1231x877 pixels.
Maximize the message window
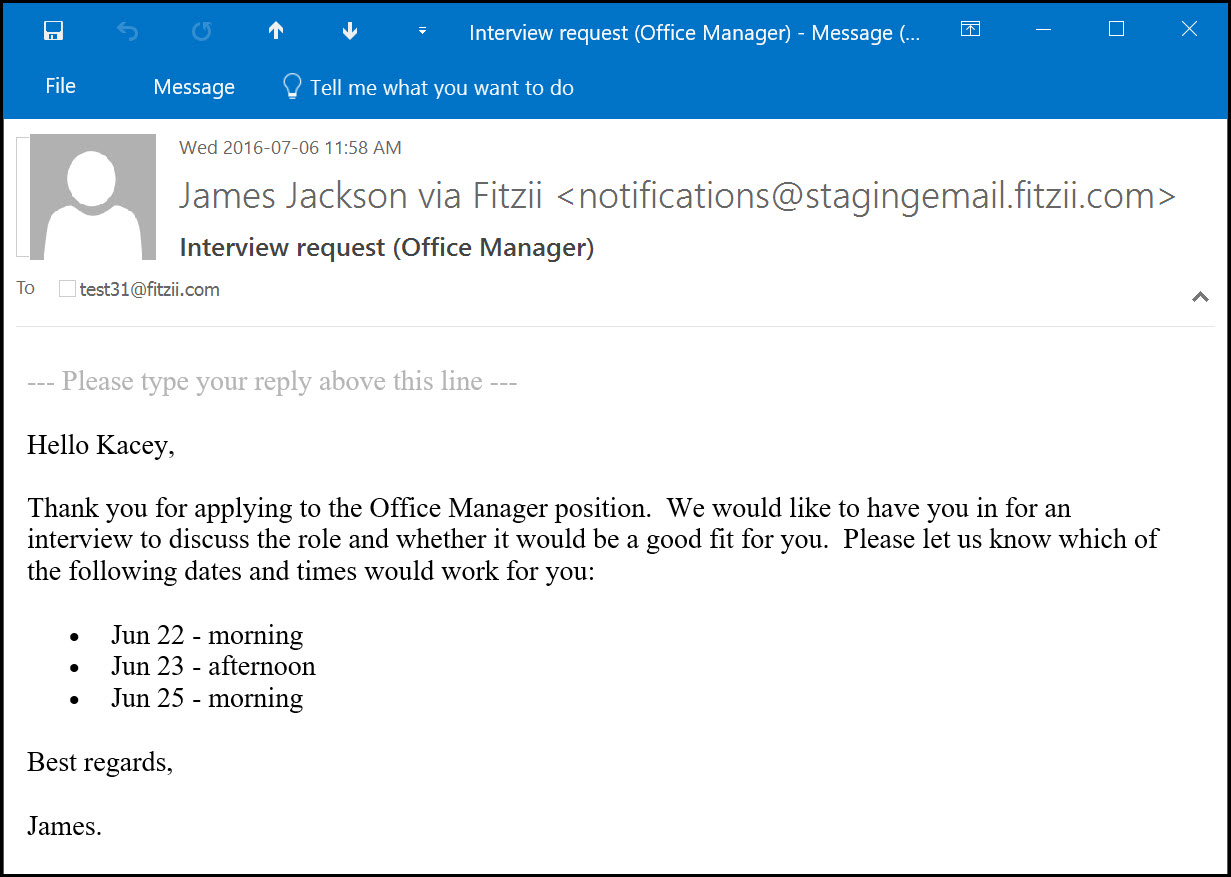click(1117, 30)
